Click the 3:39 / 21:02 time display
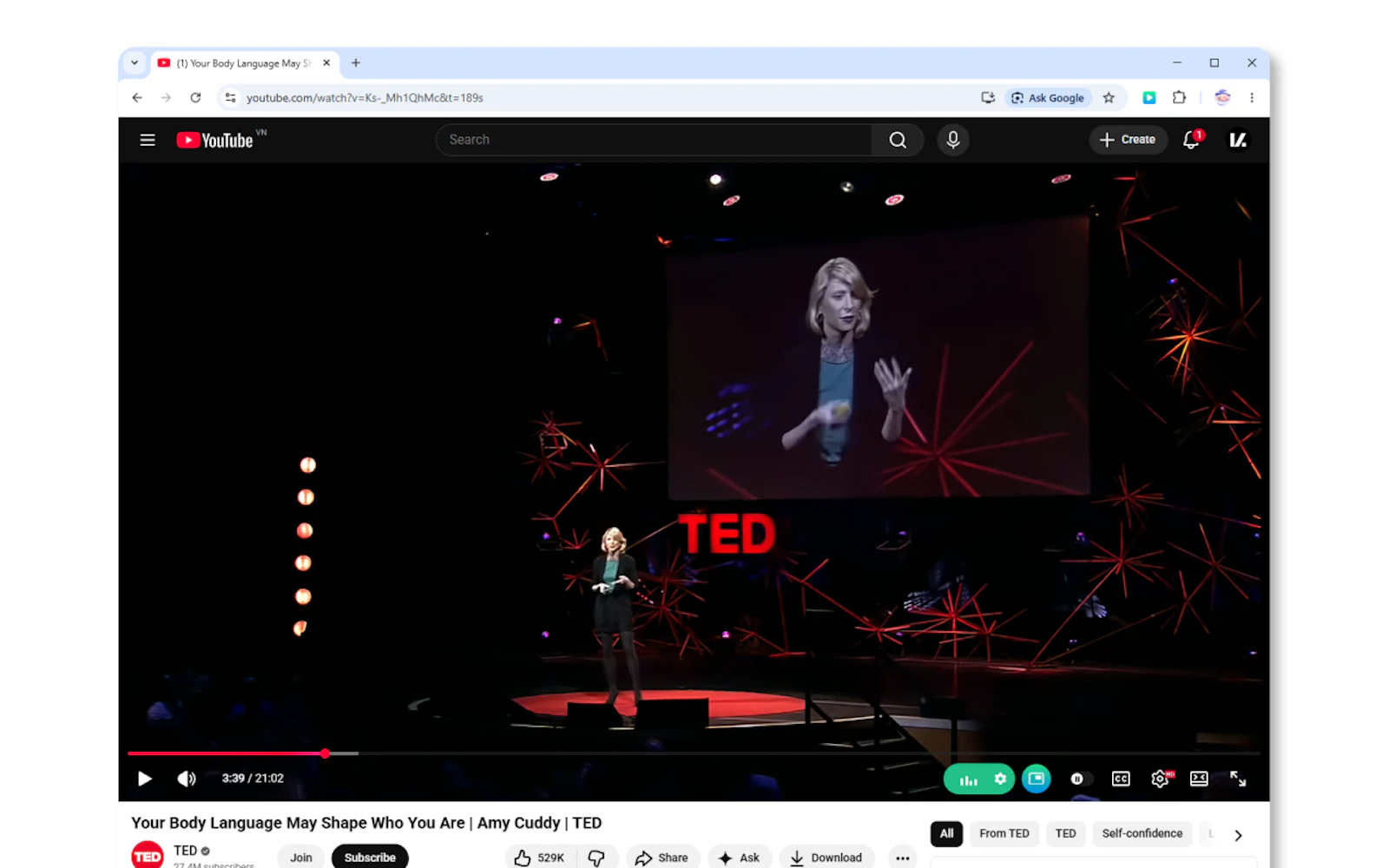This screenshot has width=1389, height=868. click(x=253, y=779)
